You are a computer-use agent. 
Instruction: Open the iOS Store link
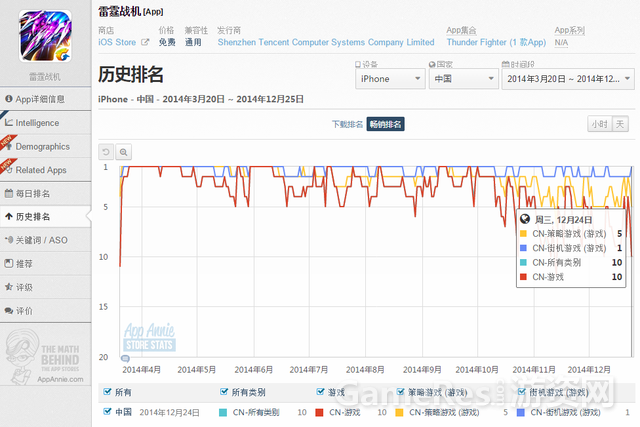[x=117, y=42]
